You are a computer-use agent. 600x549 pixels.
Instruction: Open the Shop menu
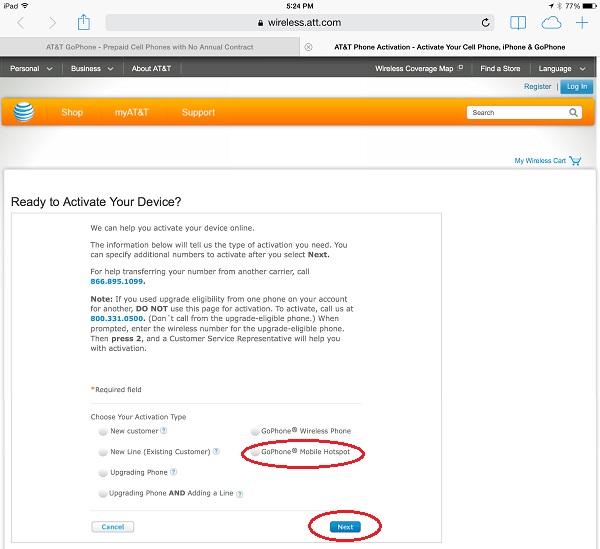click(x=72, y=112)
